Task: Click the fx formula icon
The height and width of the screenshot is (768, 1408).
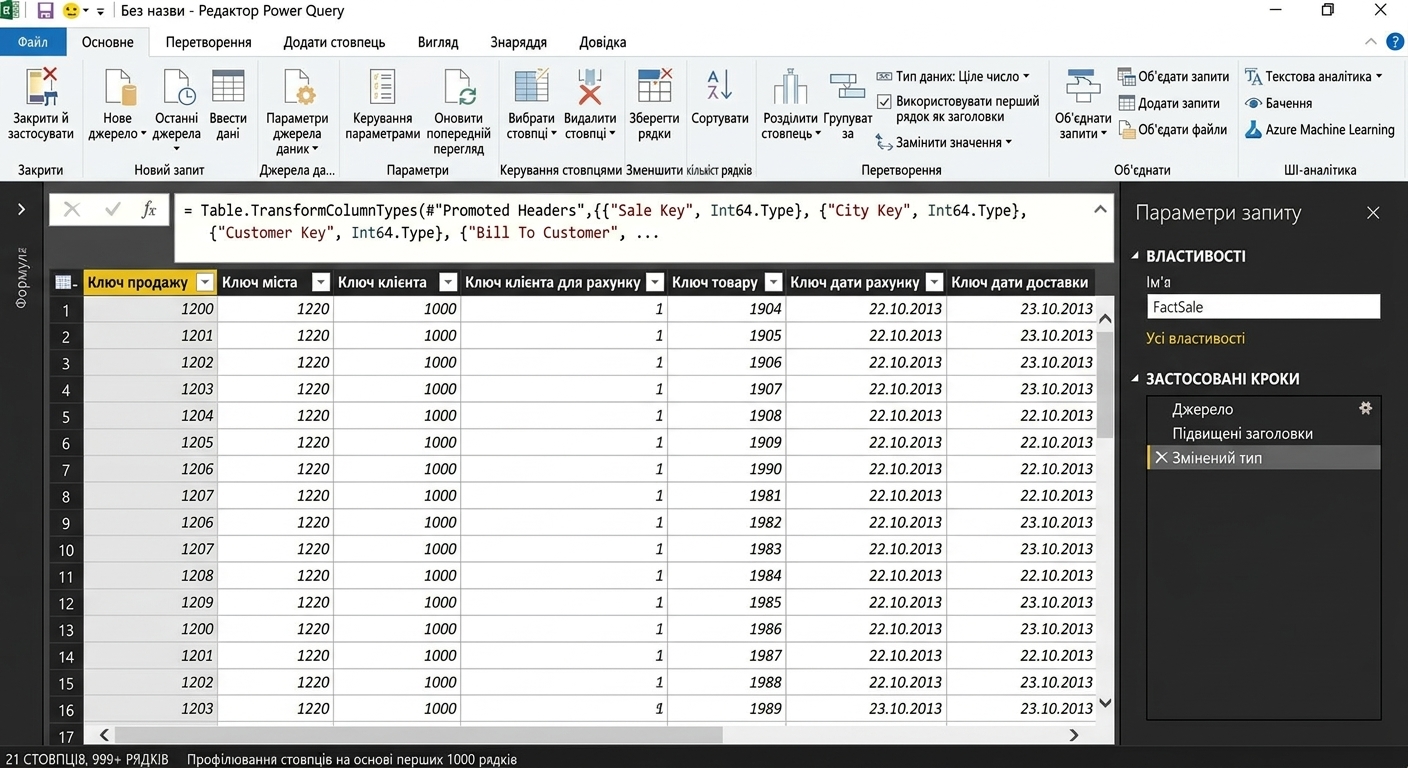Action: [149, 209]
